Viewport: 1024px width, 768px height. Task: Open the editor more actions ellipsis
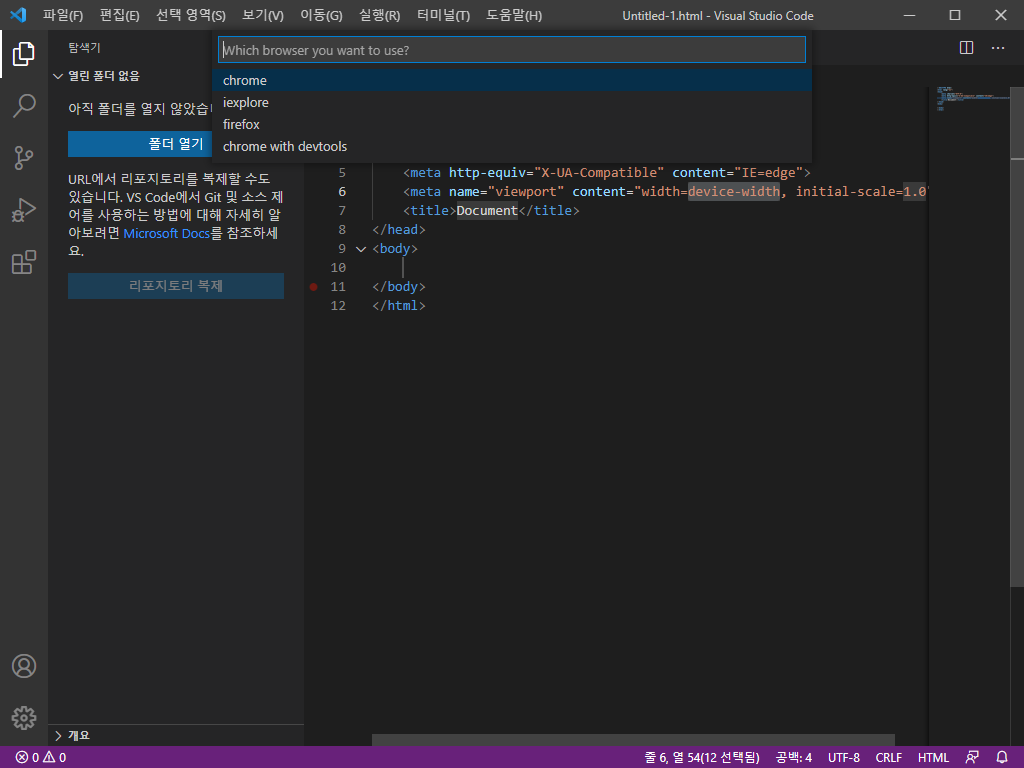(998, 48)
